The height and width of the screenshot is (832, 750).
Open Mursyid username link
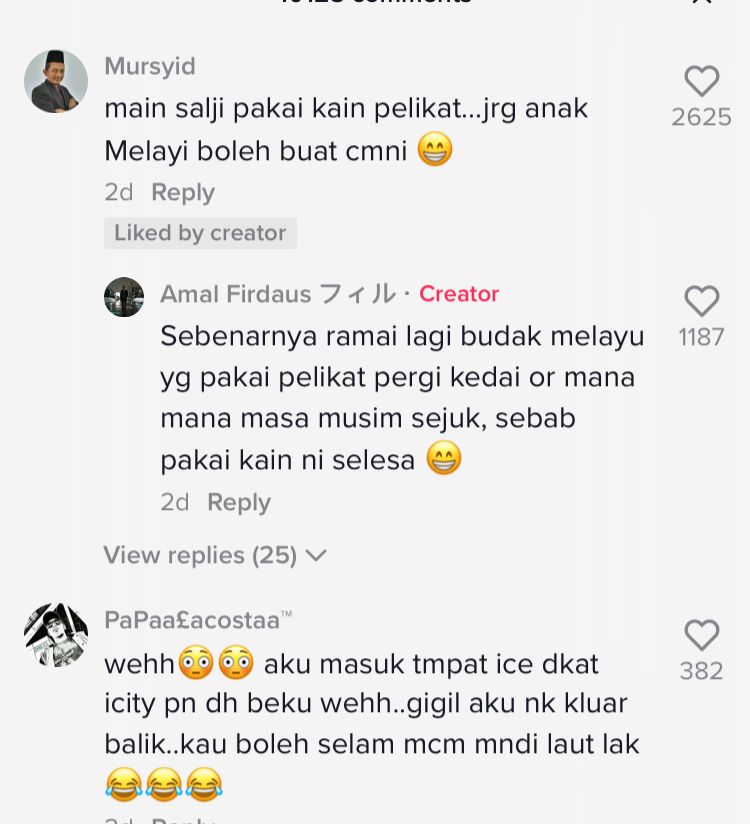pyautogui.click(x=150, y=66)
